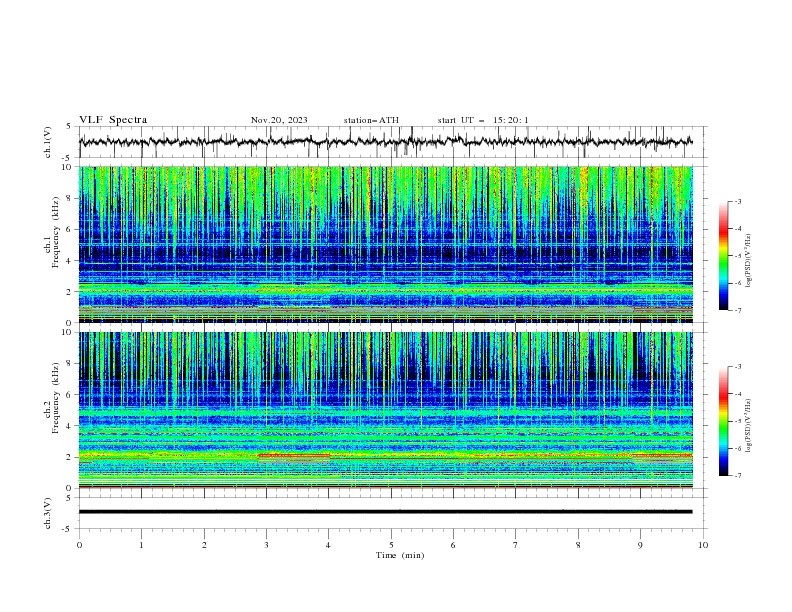Click the red 2 kHz band near minute 3 in ch.2
792x612 pixels.
[294, 455]
